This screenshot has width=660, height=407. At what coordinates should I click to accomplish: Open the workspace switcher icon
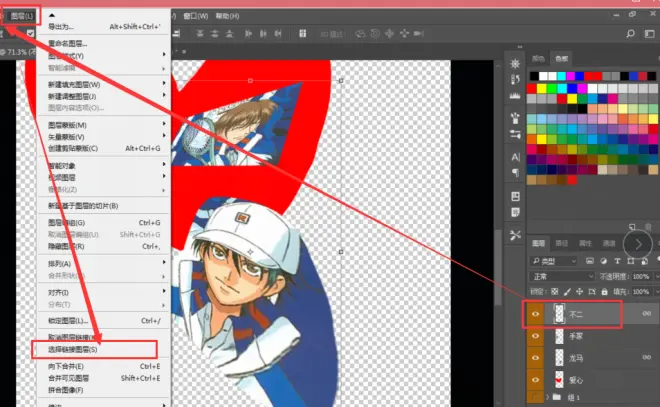point(649,34)
